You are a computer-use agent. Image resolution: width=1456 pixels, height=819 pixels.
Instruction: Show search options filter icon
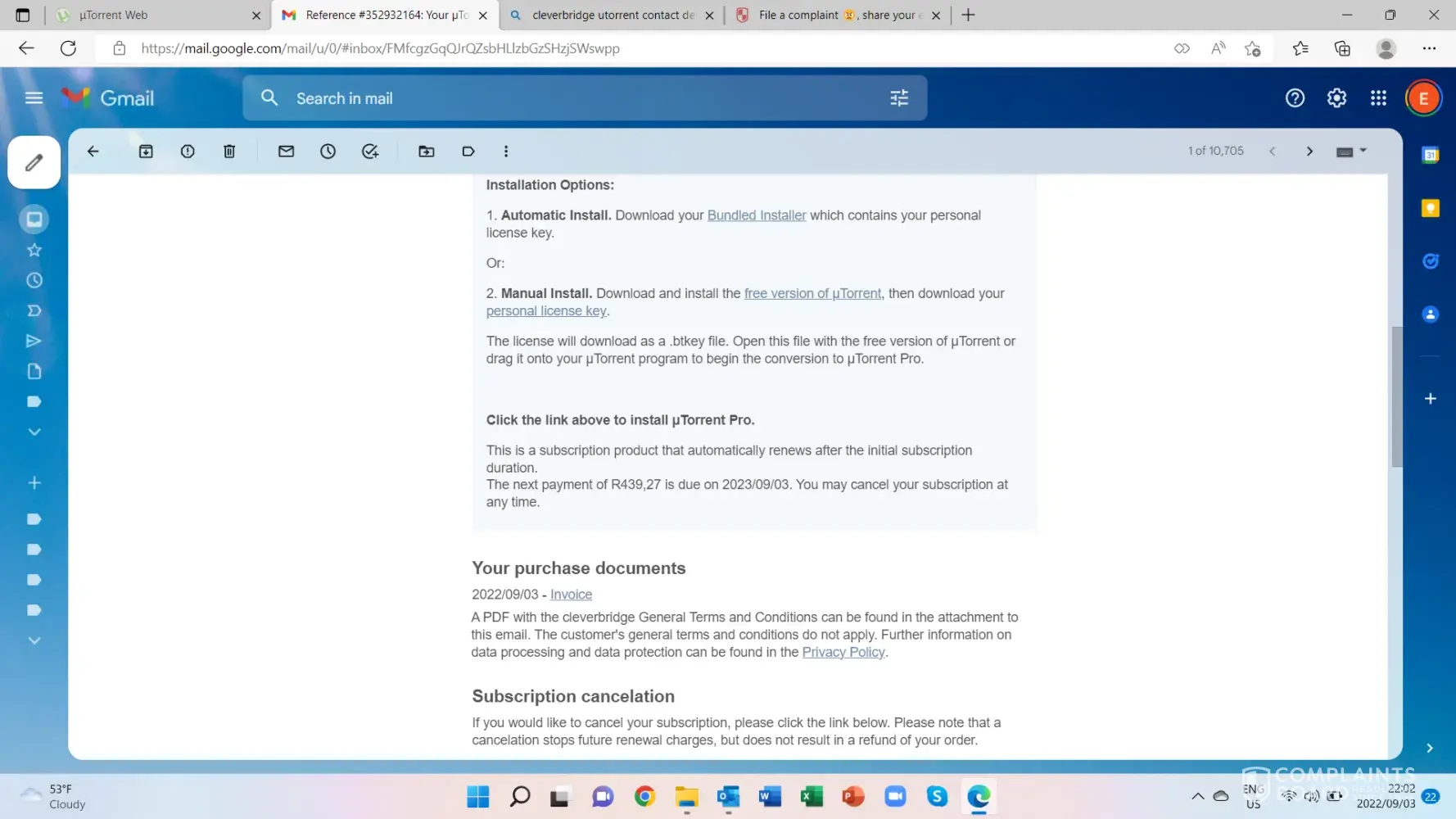tap(899, 98)
